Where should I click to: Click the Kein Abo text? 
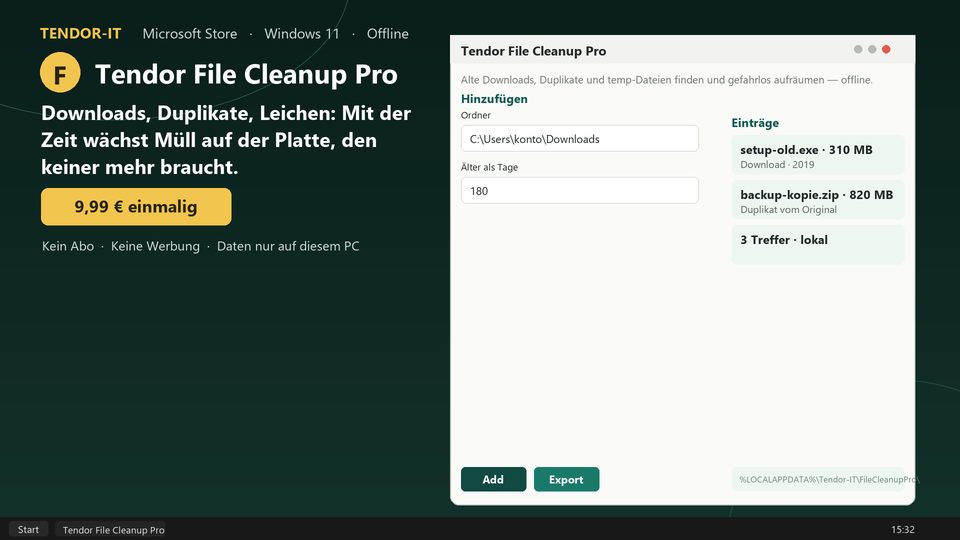68,246
